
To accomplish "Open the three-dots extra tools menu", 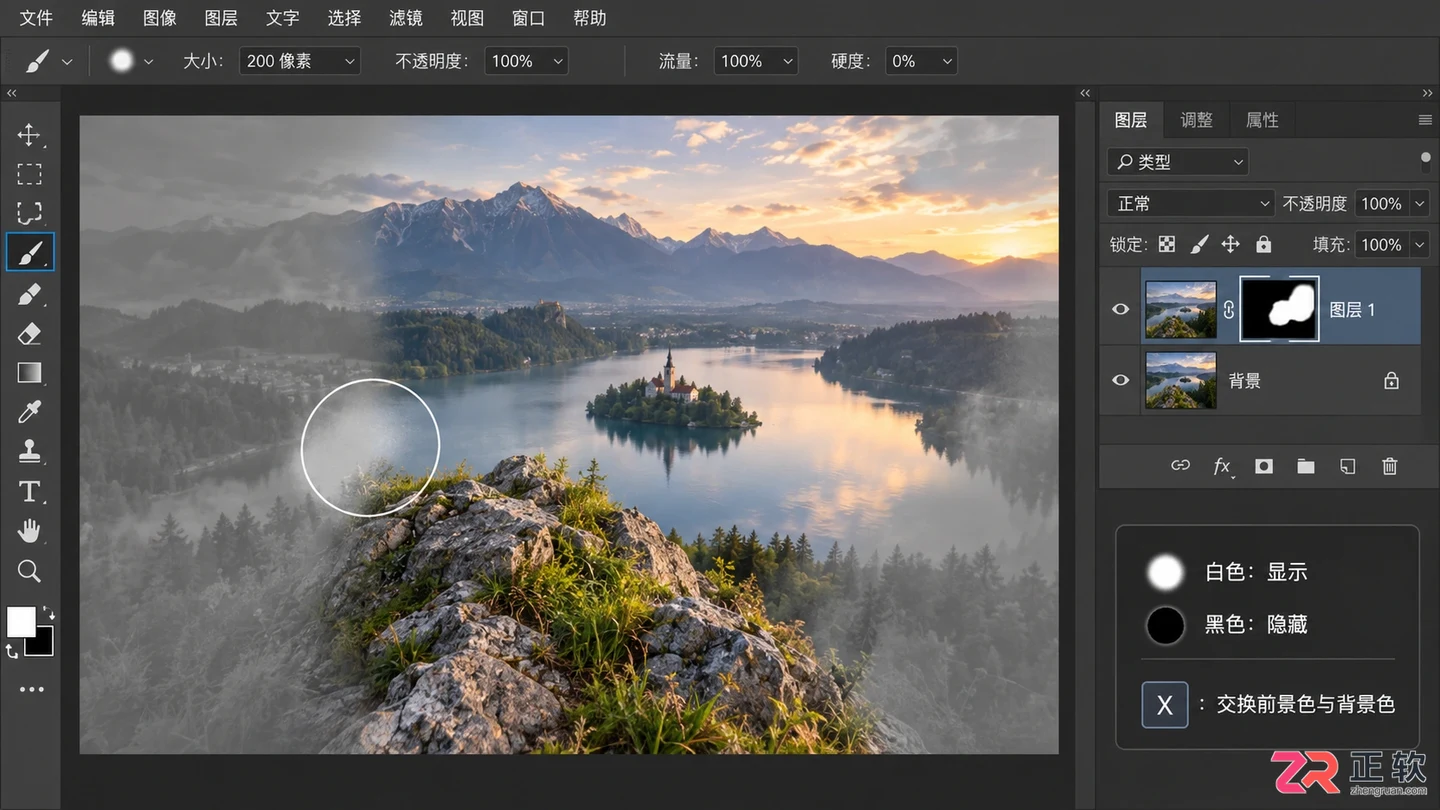I will click(x=31, y=689).
